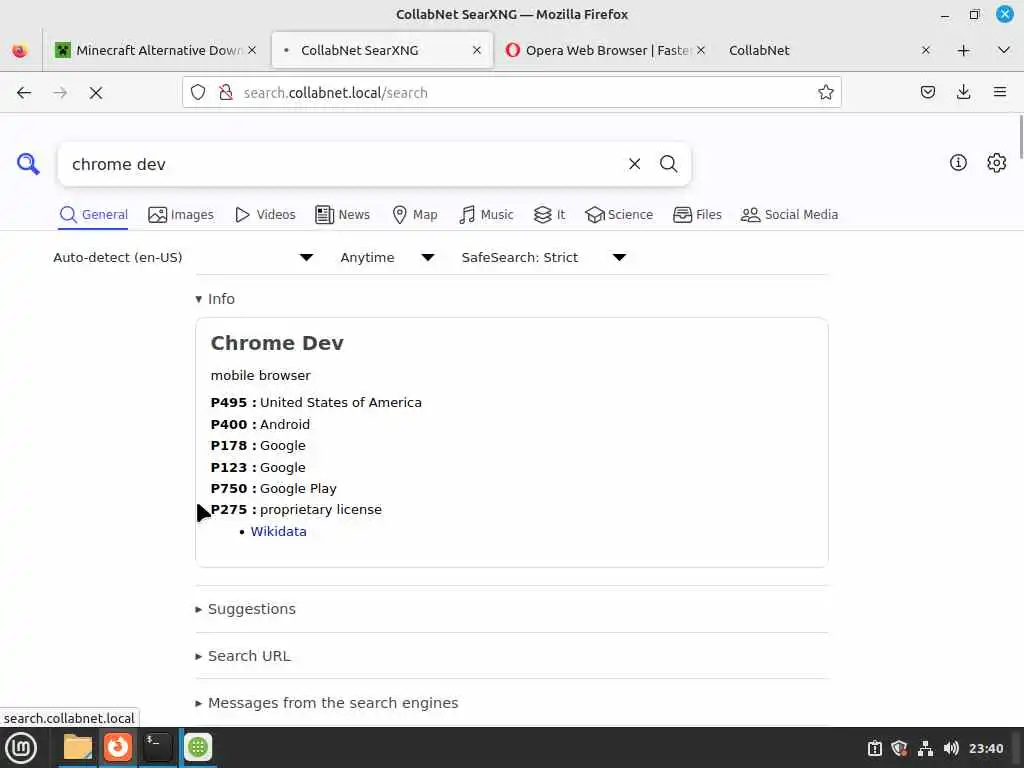Bookmark this page with the star
Viewport: 1024px width, 768px height.
[825, 92]
